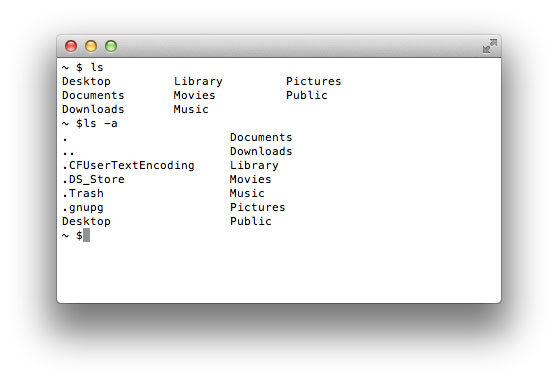Click 'Pictures' in the ls -a output
This screenshot has width=558, height=382.
(x=258, y=207)
